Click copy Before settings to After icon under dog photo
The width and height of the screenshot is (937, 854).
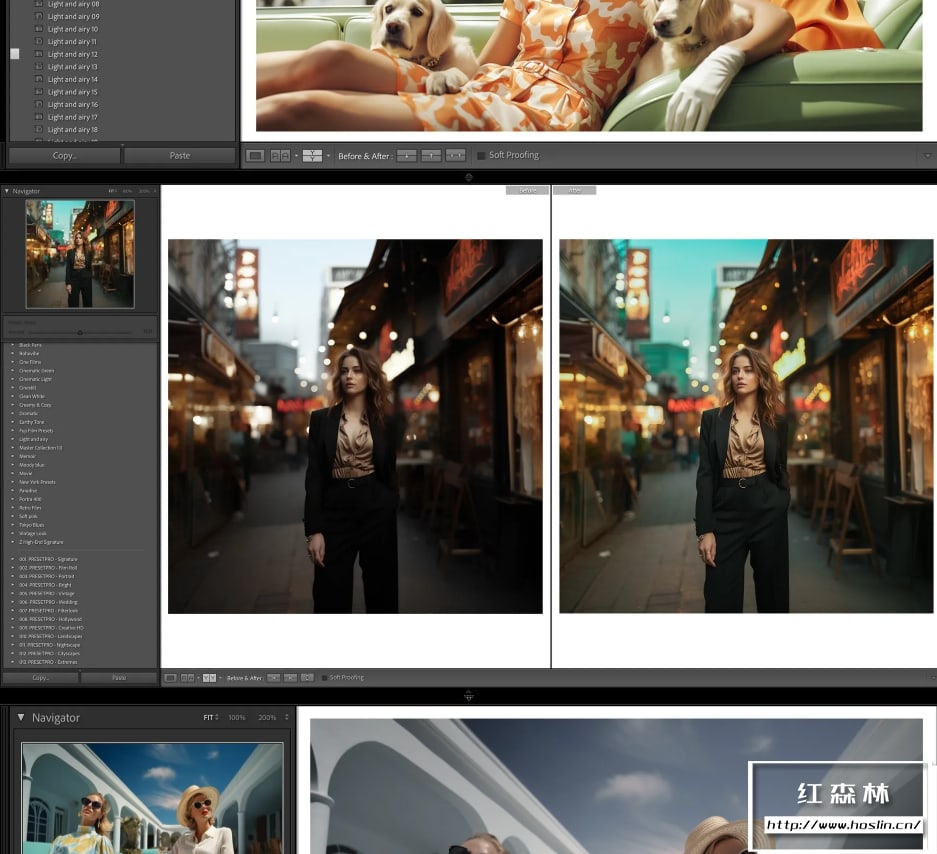[x=407, y=156]
